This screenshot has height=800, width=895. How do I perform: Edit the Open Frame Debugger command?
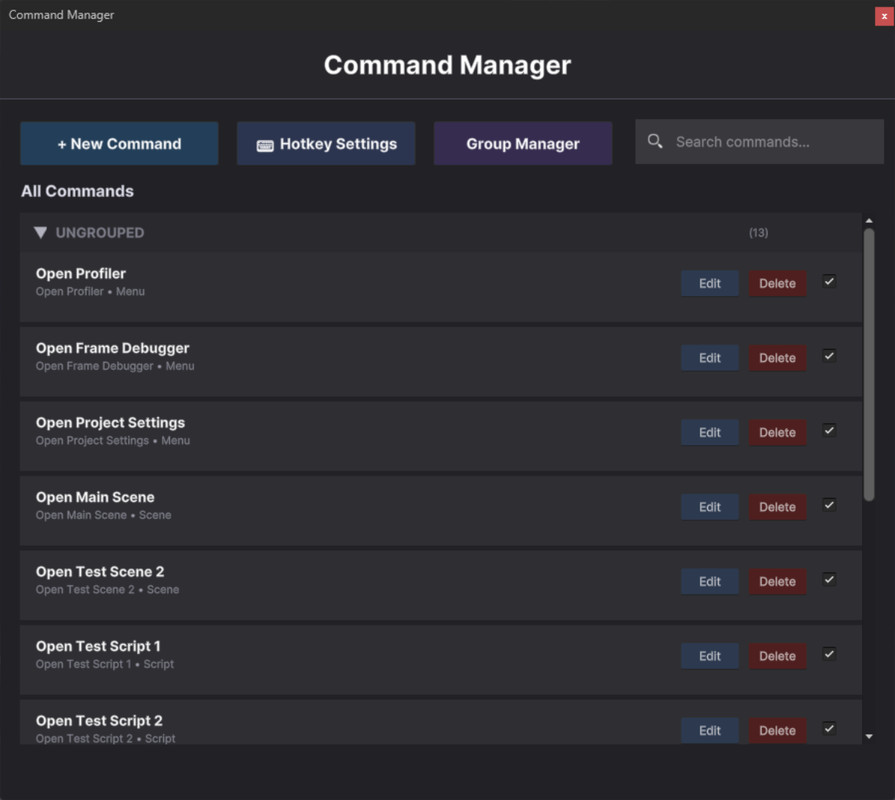click(x=709, y=357)
